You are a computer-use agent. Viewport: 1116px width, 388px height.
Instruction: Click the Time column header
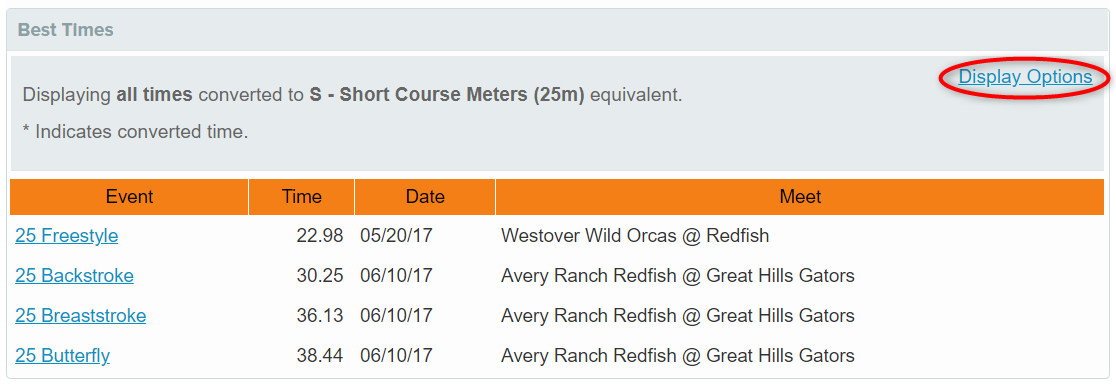(301, 197)
